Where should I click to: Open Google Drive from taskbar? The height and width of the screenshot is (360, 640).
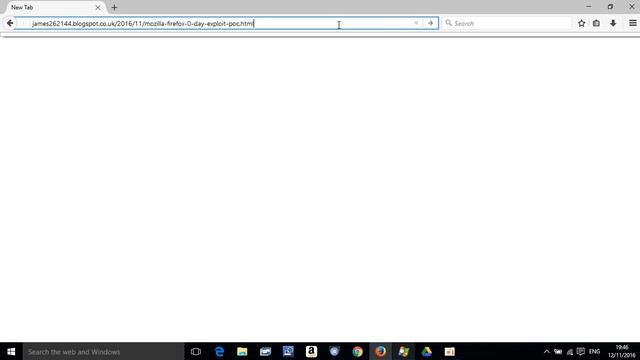click(427, 351)
